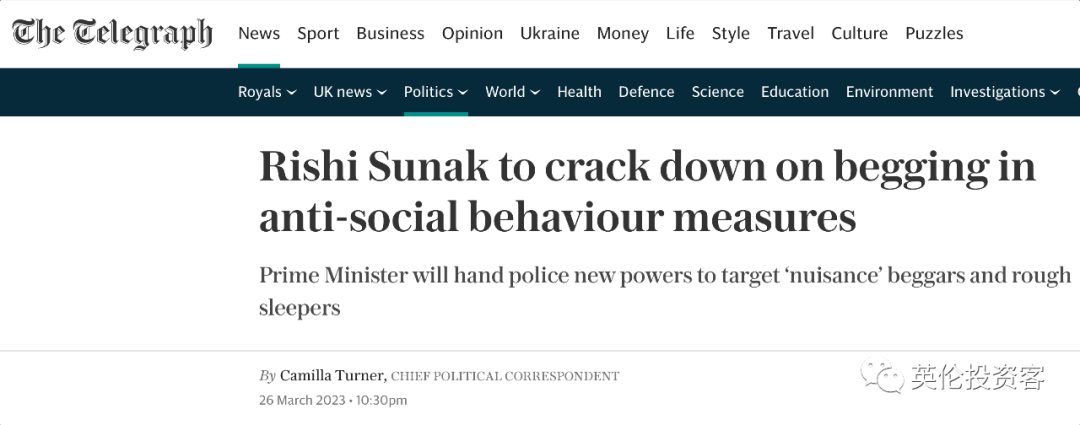The width and height of the screenshot is (1080, 425).
Task: Select Science in the sub-navigation
Action: (718, 92)
